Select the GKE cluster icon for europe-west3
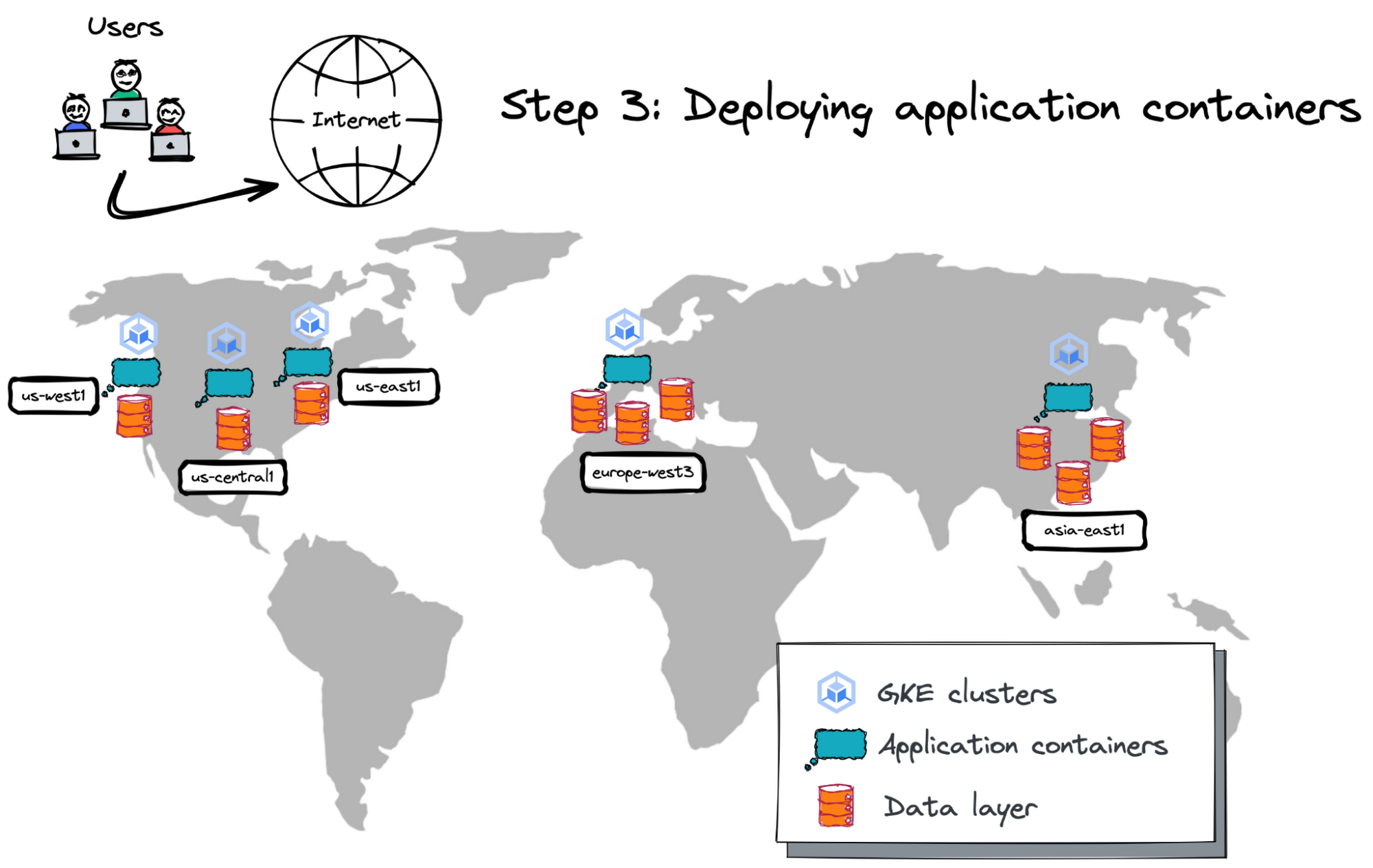The height and width of the screenshot is (868, 1373). pos(624,329)
